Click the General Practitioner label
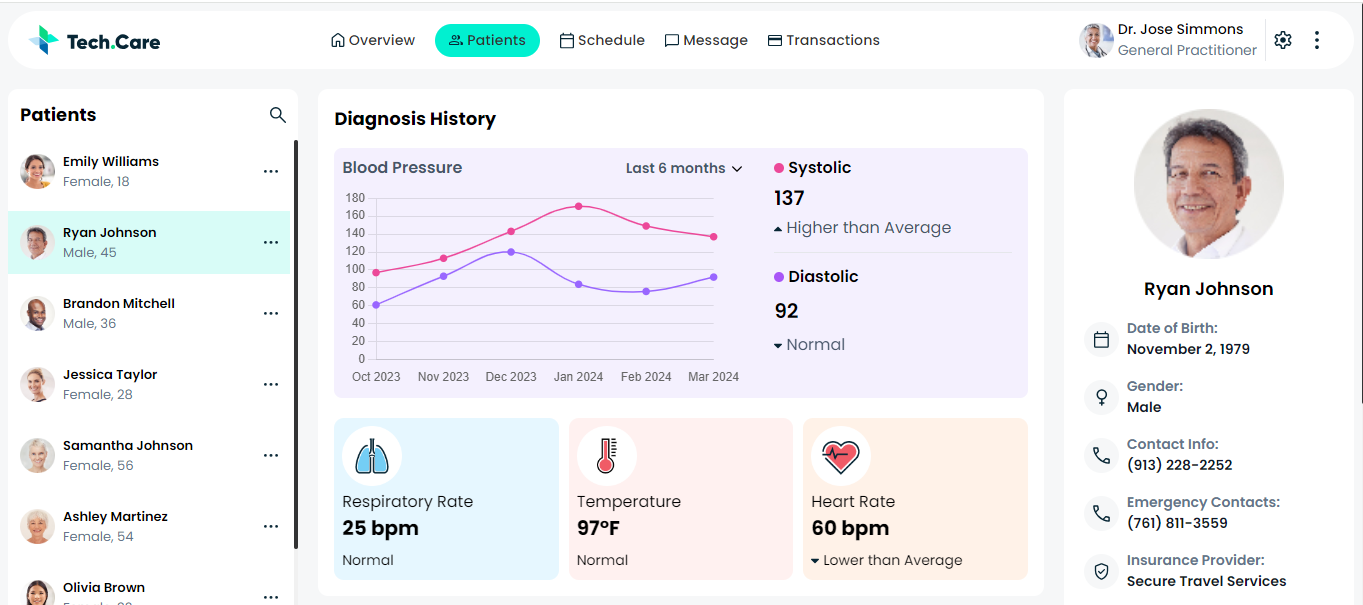Image resolution: width=1363 pixels, height=605 pixels. (1187, 50)
